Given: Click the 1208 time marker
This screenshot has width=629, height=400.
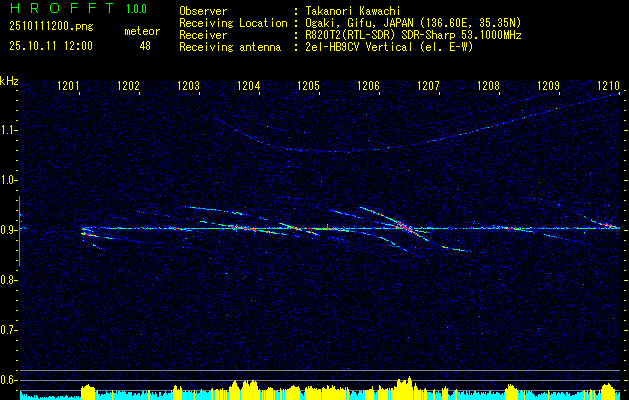Looking at the screenshot, I should pyautogui.click(x=489, y=85).
